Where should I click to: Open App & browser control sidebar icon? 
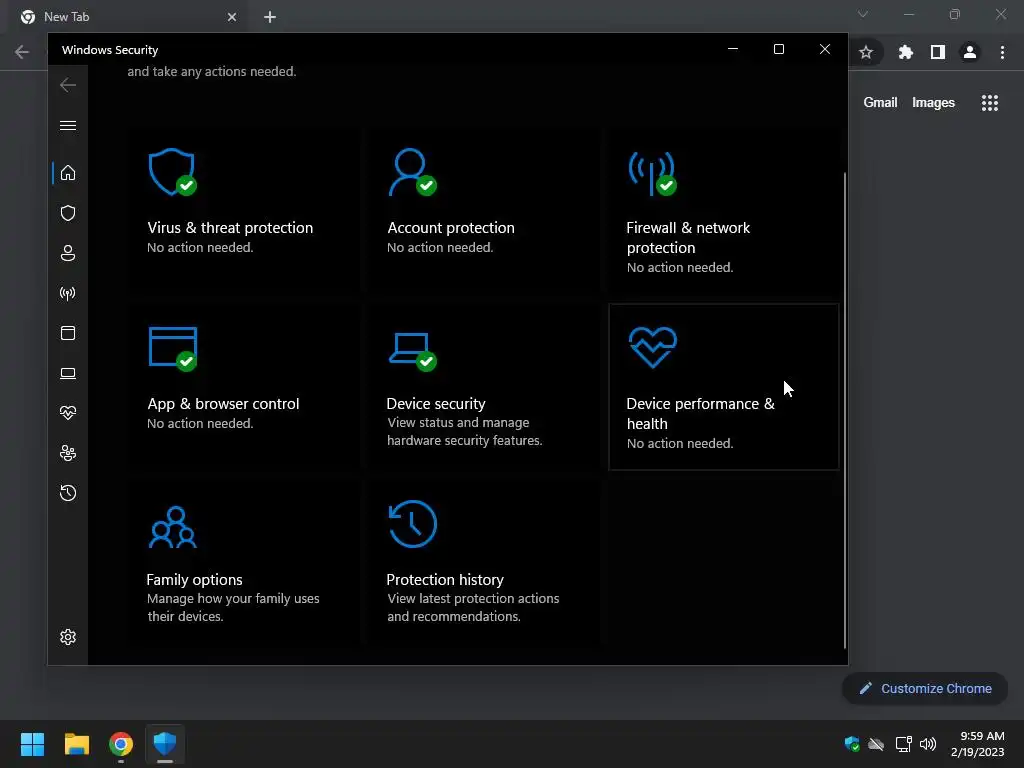(68, 333)
